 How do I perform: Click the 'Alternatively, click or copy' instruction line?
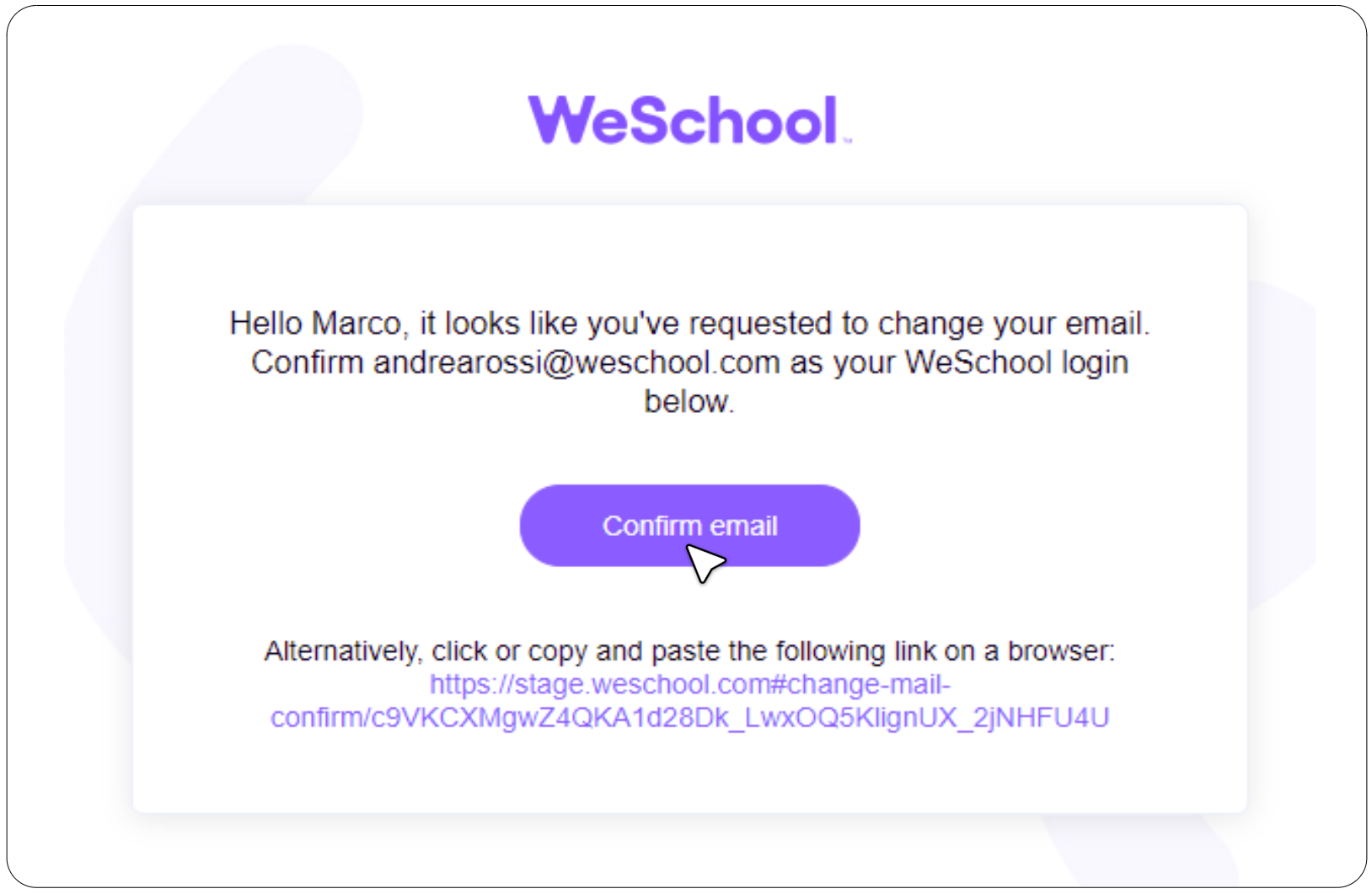[689, 651]
